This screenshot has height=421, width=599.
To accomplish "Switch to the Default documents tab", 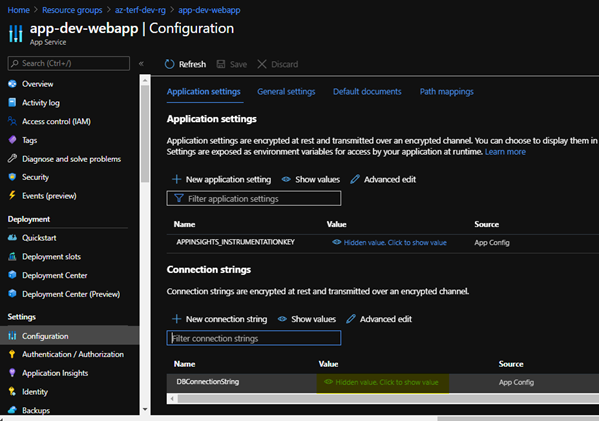I will point(367,92).
